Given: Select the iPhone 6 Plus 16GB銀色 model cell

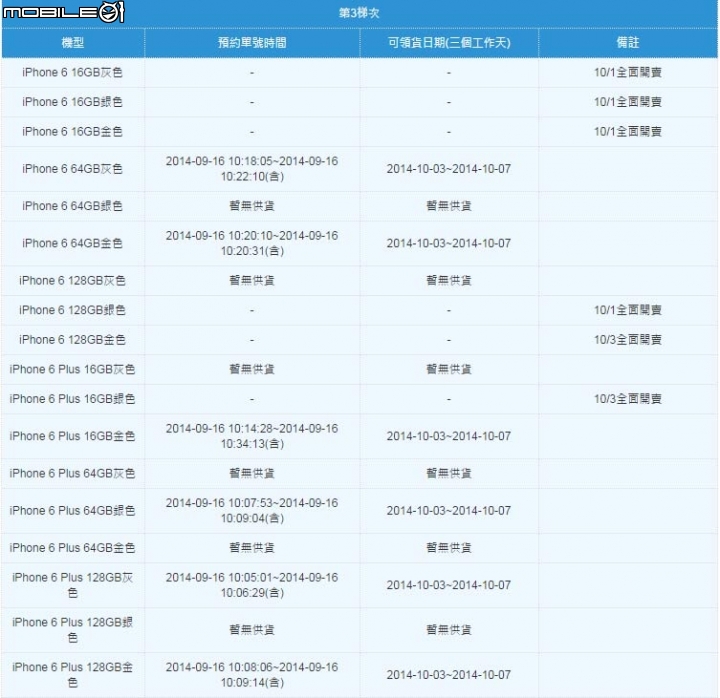Looking at the screenshot, I should [73, 399].
